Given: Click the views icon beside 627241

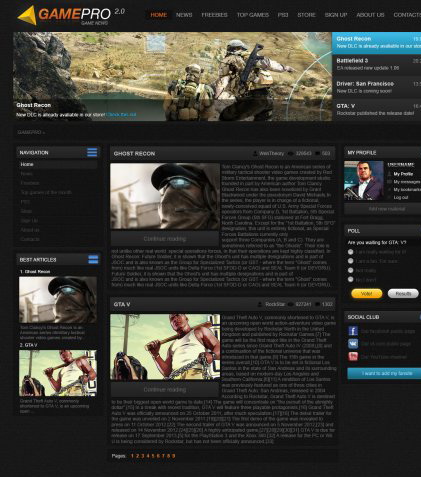Looking at the screenshot, I should (290, 304).
